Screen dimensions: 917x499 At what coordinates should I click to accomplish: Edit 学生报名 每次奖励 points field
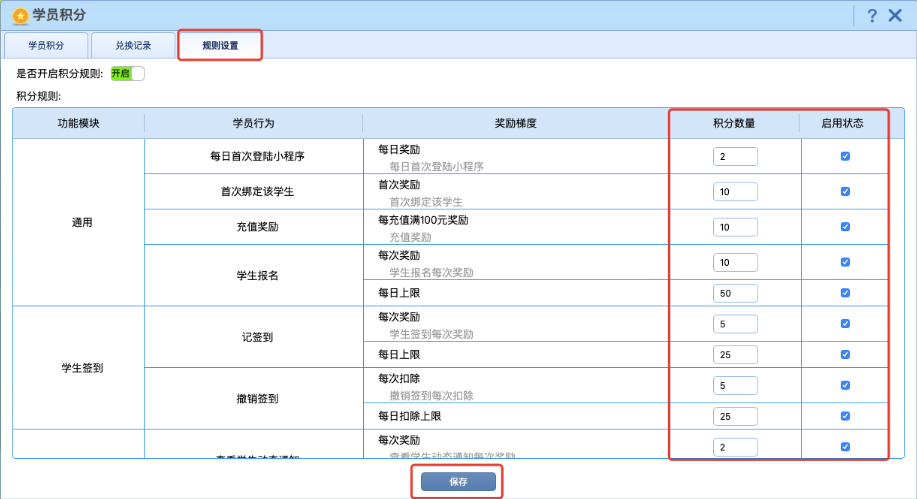735,263
